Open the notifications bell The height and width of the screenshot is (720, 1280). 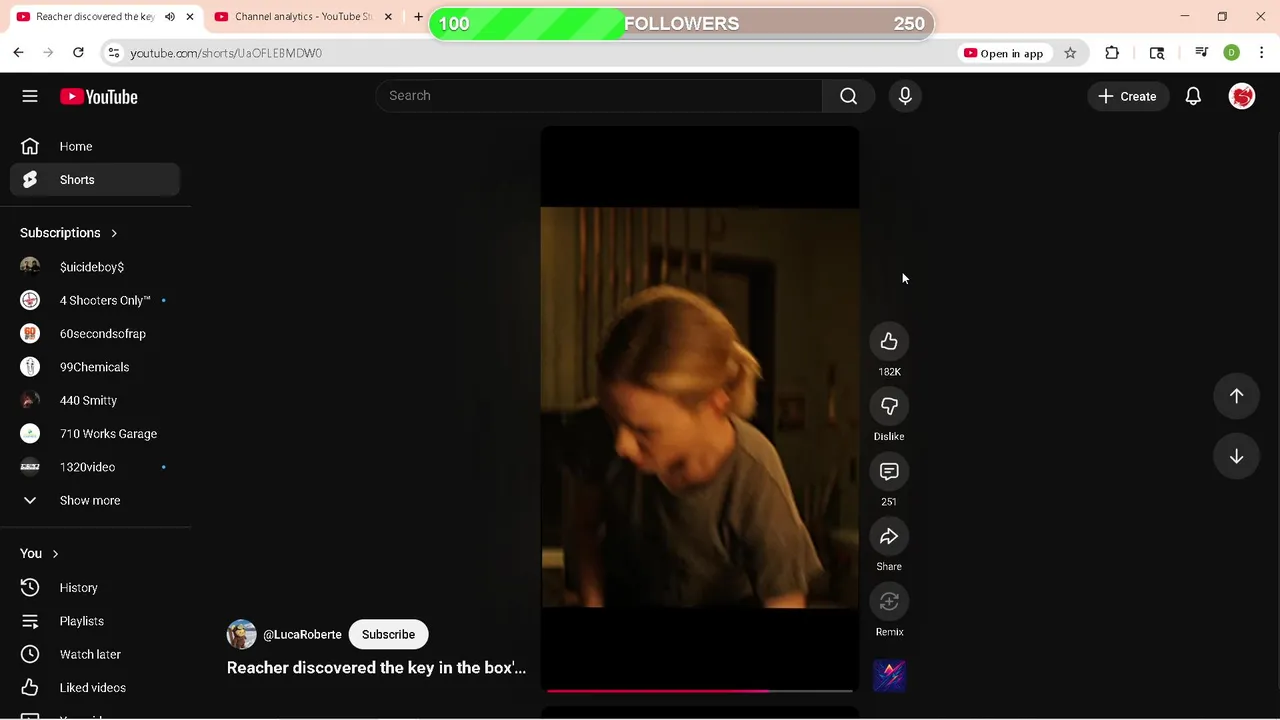[1193, 96]
